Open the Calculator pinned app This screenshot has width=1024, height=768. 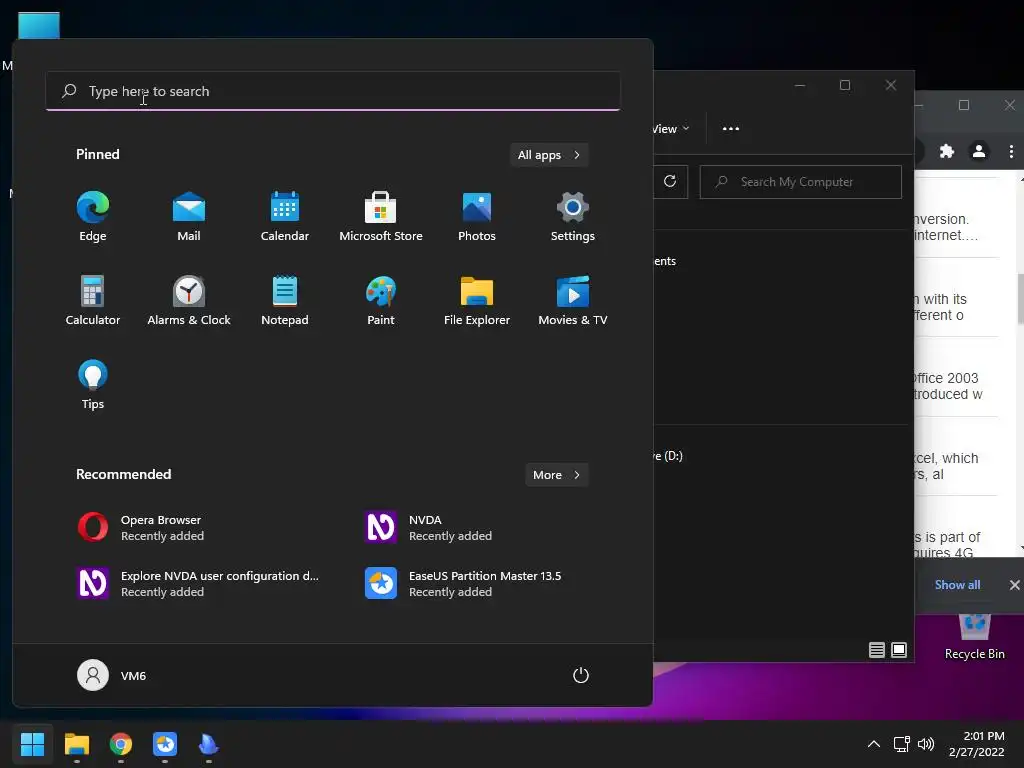pyautogui.click(x=93, y=300)
